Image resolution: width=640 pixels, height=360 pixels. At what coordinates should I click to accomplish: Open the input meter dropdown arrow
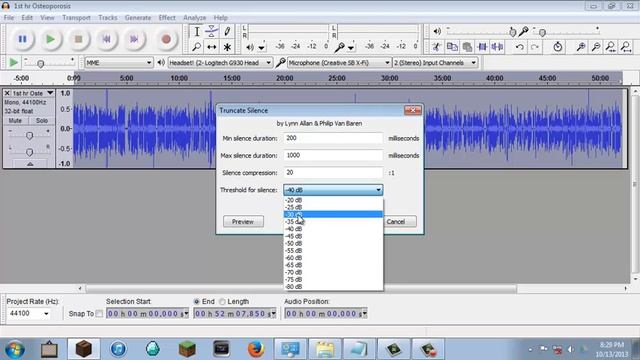click(351, 48)
